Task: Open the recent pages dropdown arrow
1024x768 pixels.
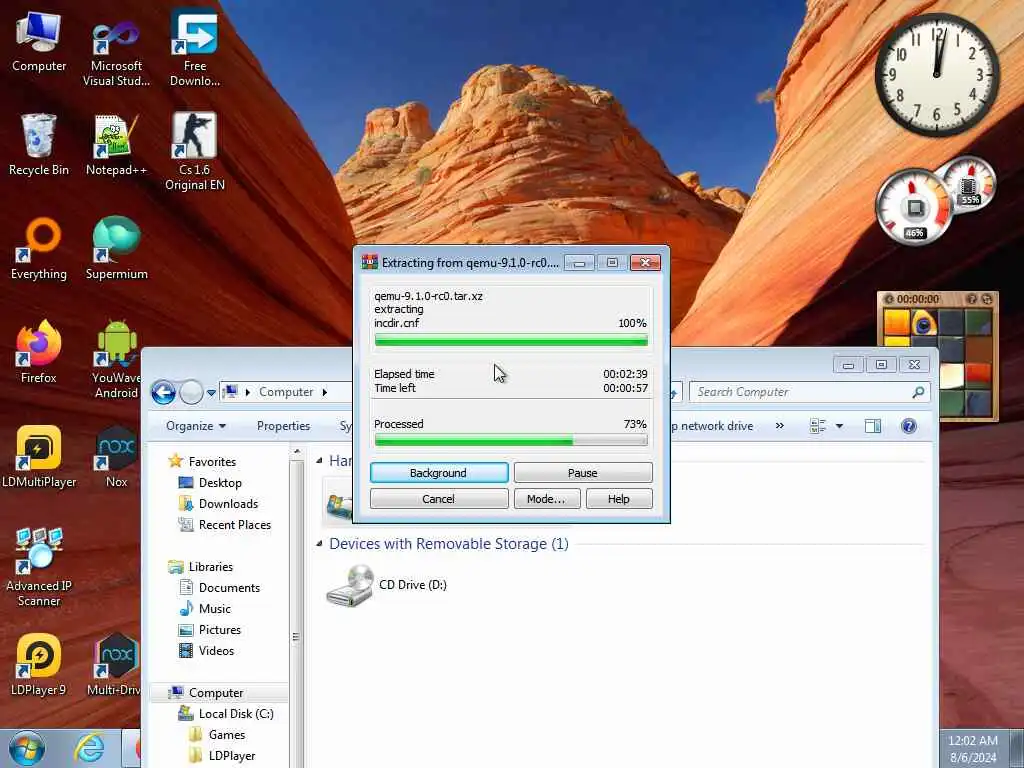Action: pyautogui.click(x=211, y=392)
